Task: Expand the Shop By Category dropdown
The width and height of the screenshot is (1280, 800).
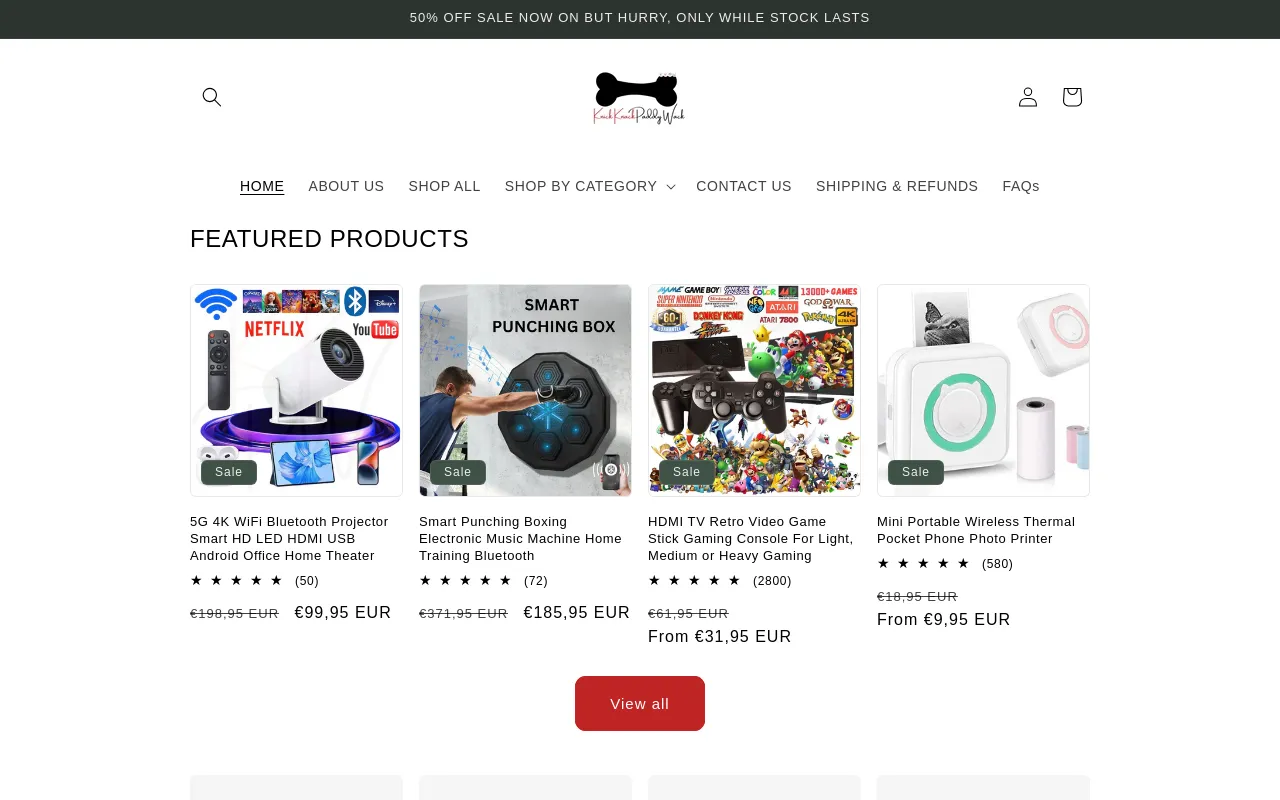Action: tap(589, 186)
